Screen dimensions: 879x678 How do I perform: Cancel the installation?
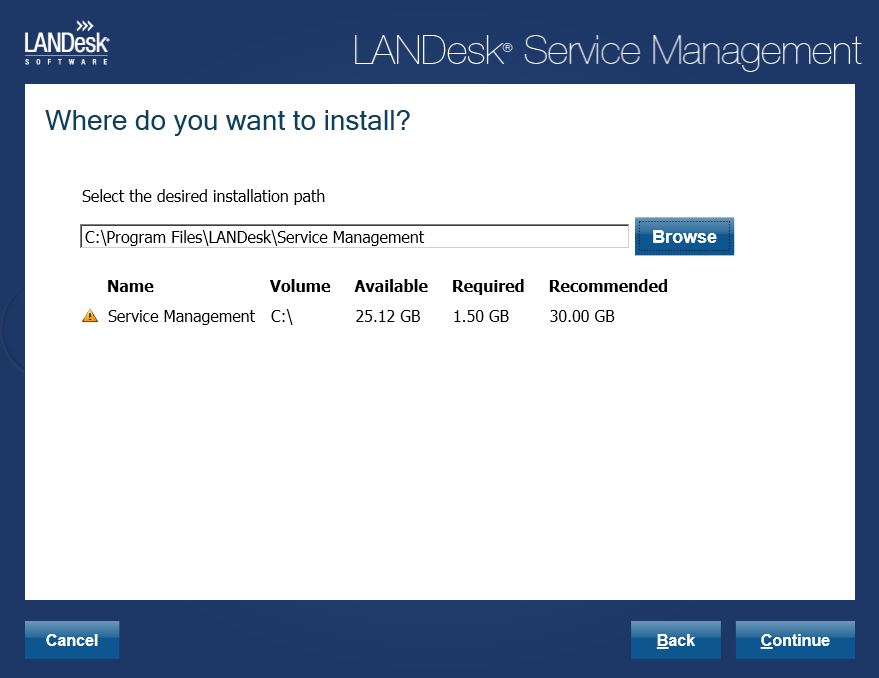coord(72,640)
